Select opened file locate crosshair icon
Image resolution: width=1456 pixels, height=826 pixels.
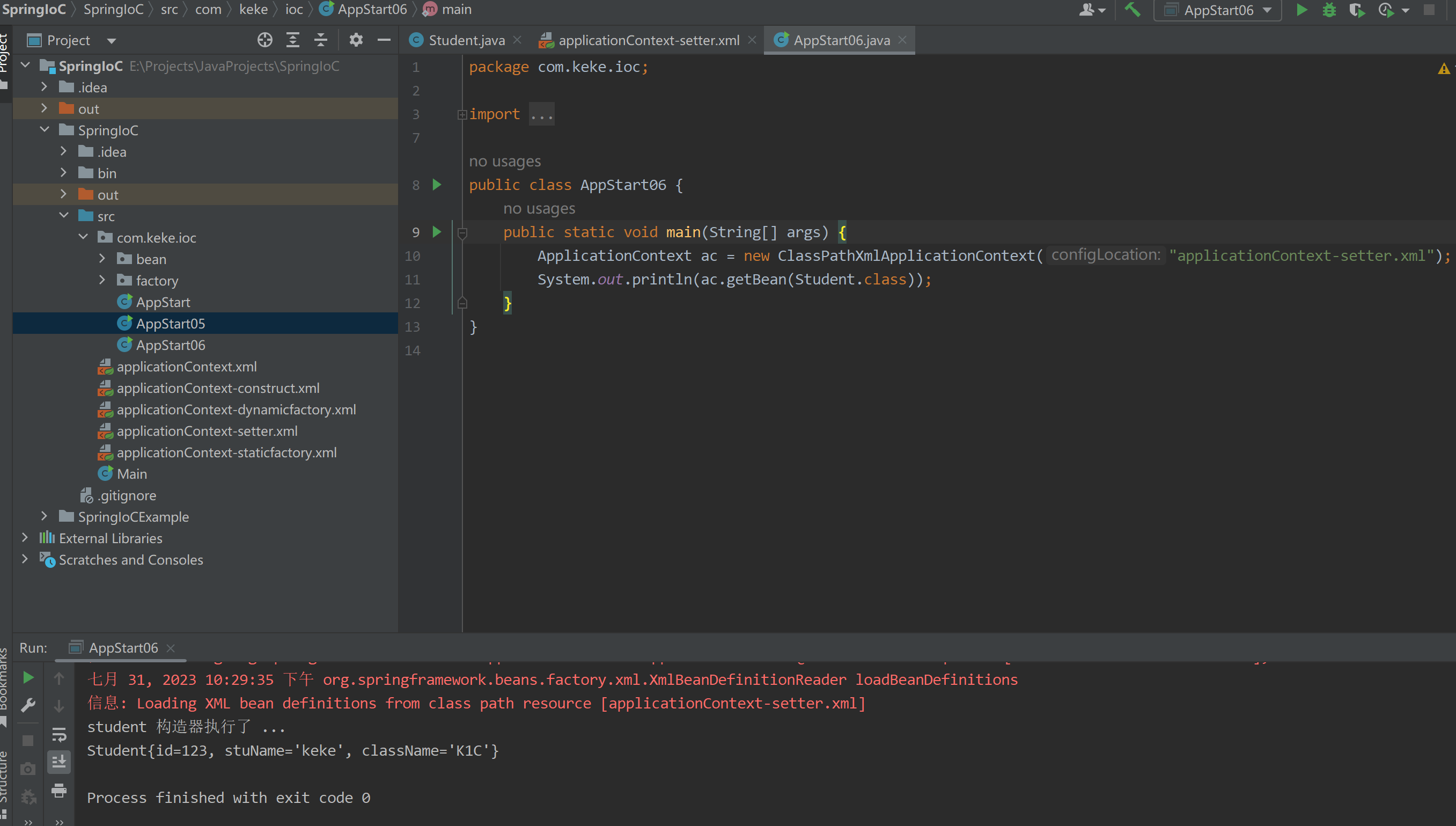(x=265, y=40)
